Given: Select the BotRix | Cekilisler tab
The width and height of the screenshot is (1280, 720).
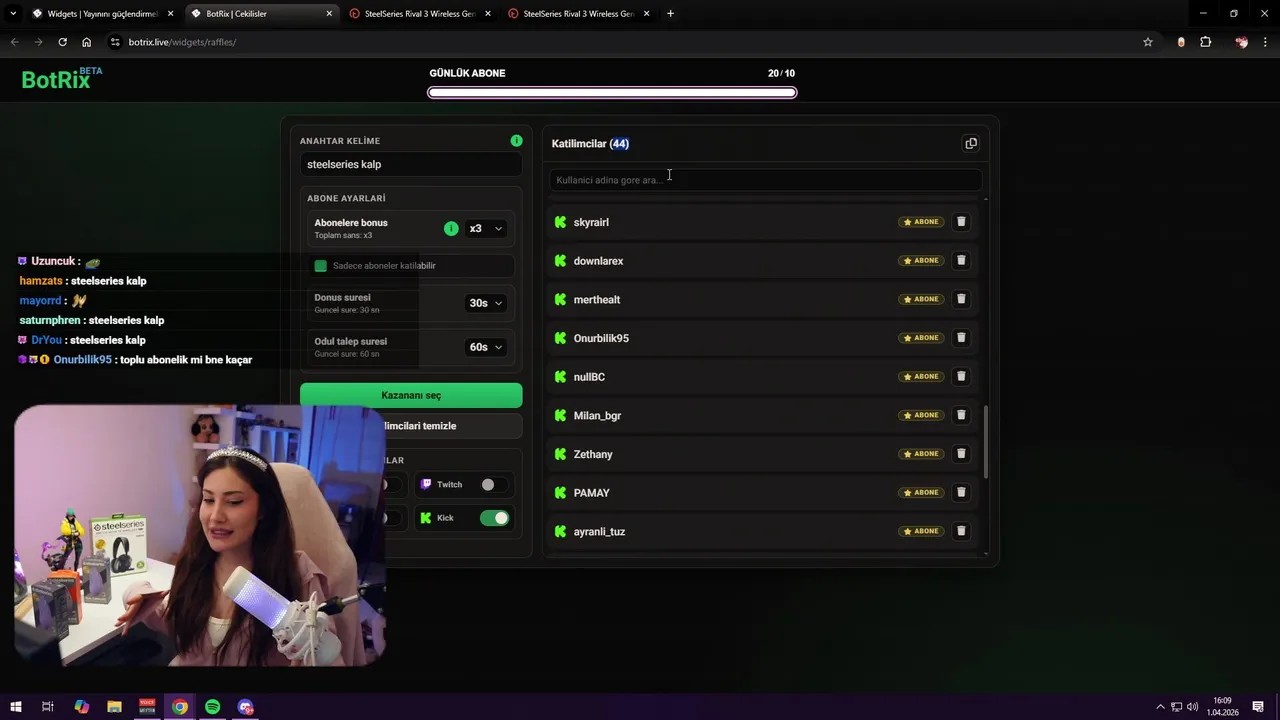Looking at the screenshot, I should click(x=262, y=14).
